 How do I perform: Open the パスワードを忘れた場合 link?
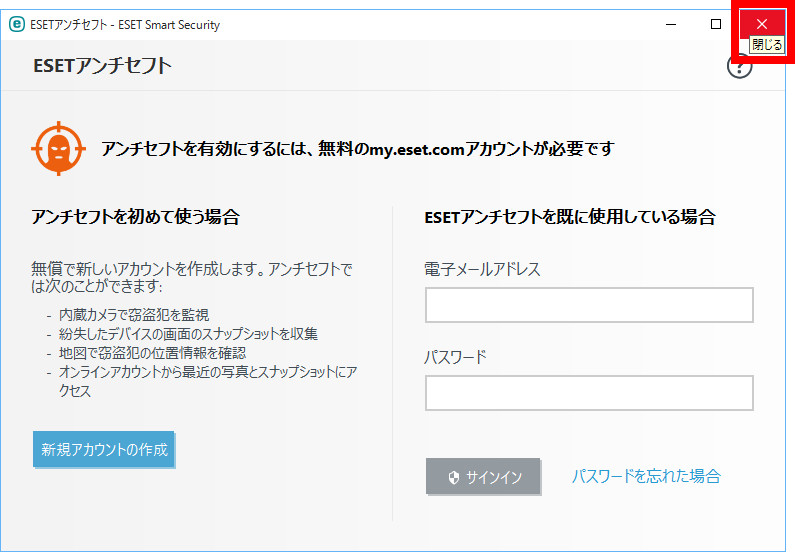pos(646,476)
